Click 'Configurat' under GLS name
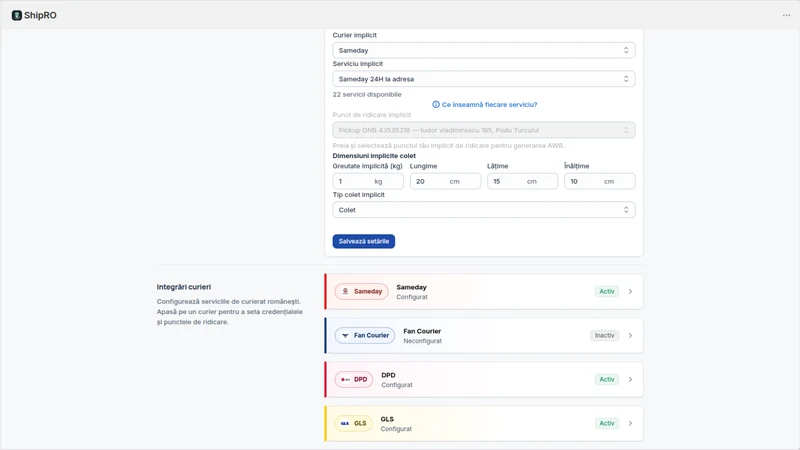 click(396, 429)
